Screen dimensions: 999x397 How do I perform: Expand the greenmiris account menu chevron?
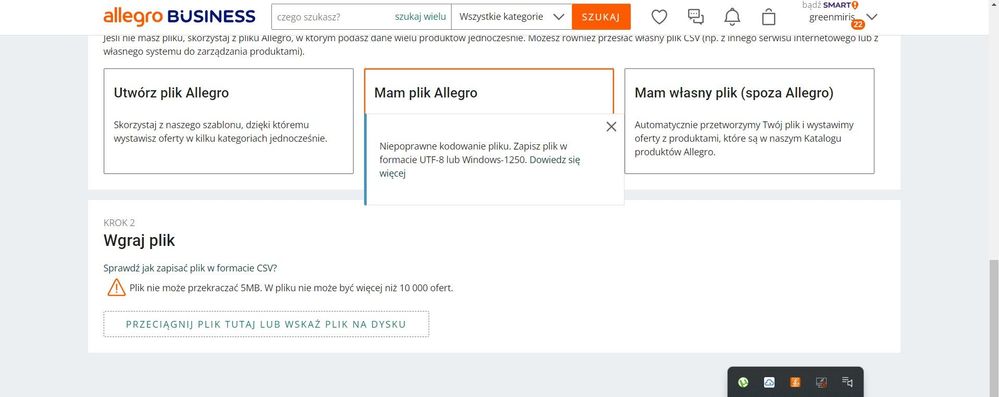pyautogui.click(x=872, y=17)
